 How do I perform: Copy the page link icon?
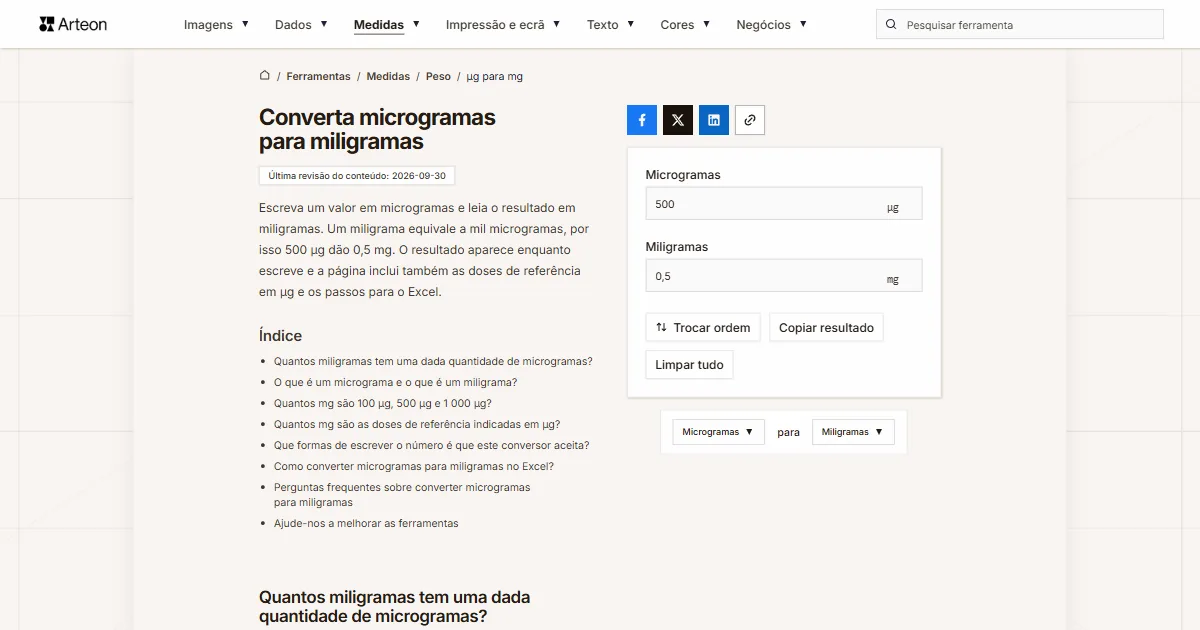click(750, 120)
